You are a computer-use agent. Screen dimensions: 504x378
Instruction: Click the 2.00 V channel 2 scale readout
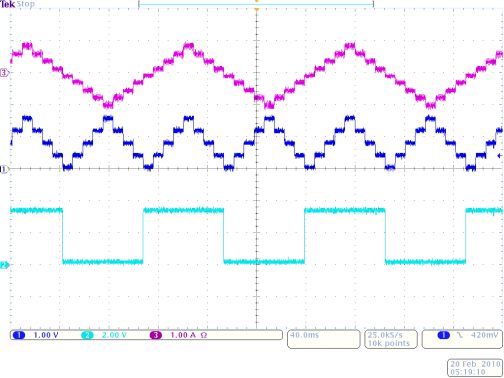(x=114, y=335)
